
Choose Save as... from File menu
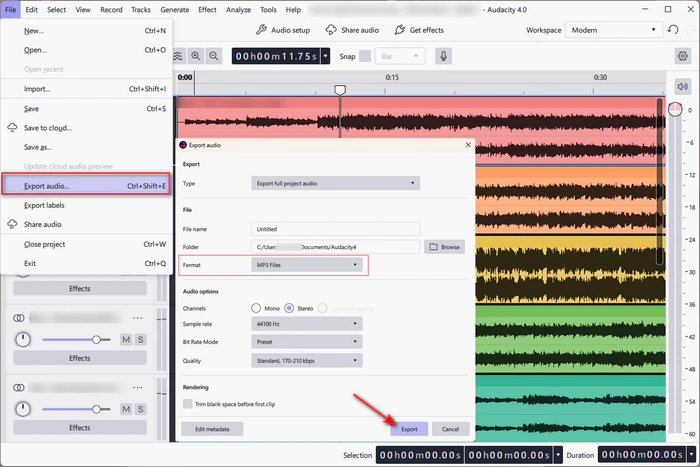[x=86, y=147]
